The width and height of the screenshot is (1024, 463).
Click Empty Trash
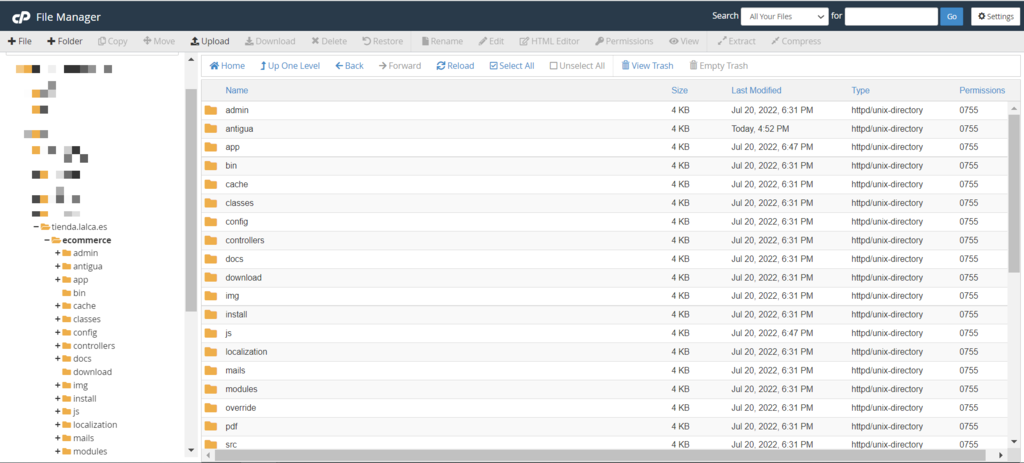(718, 66)
